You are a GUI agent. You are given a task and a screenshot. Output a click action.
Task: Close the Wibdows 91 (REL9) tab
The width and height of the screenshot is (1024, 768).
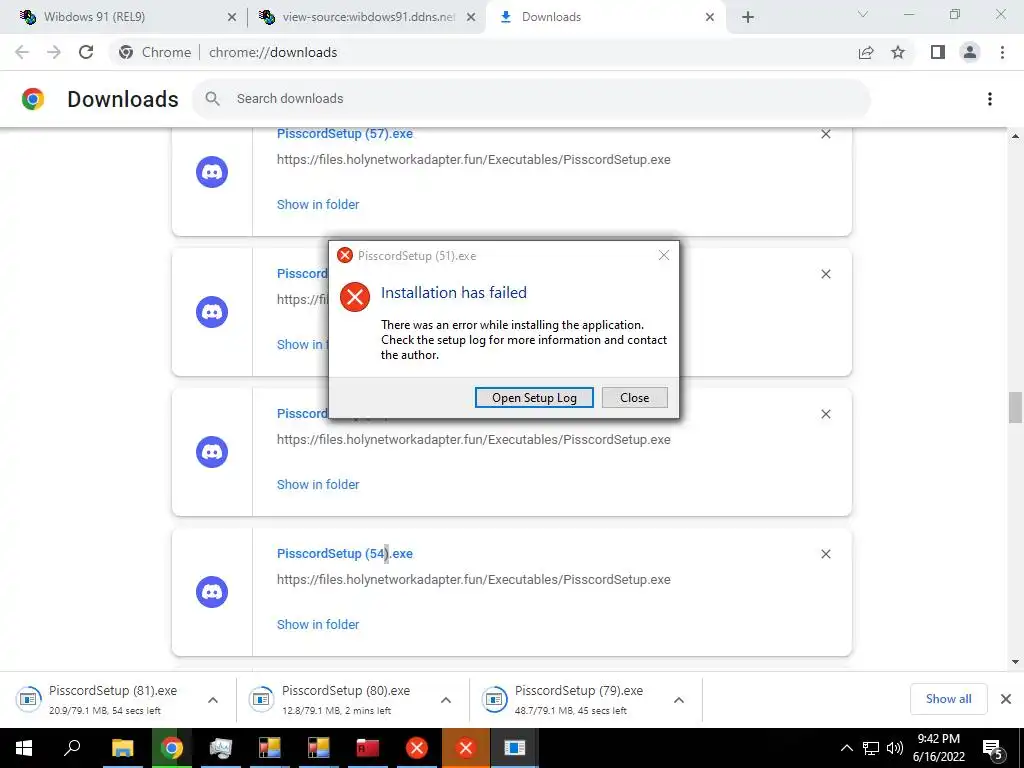pyautogui.click(x=231, y=18)
